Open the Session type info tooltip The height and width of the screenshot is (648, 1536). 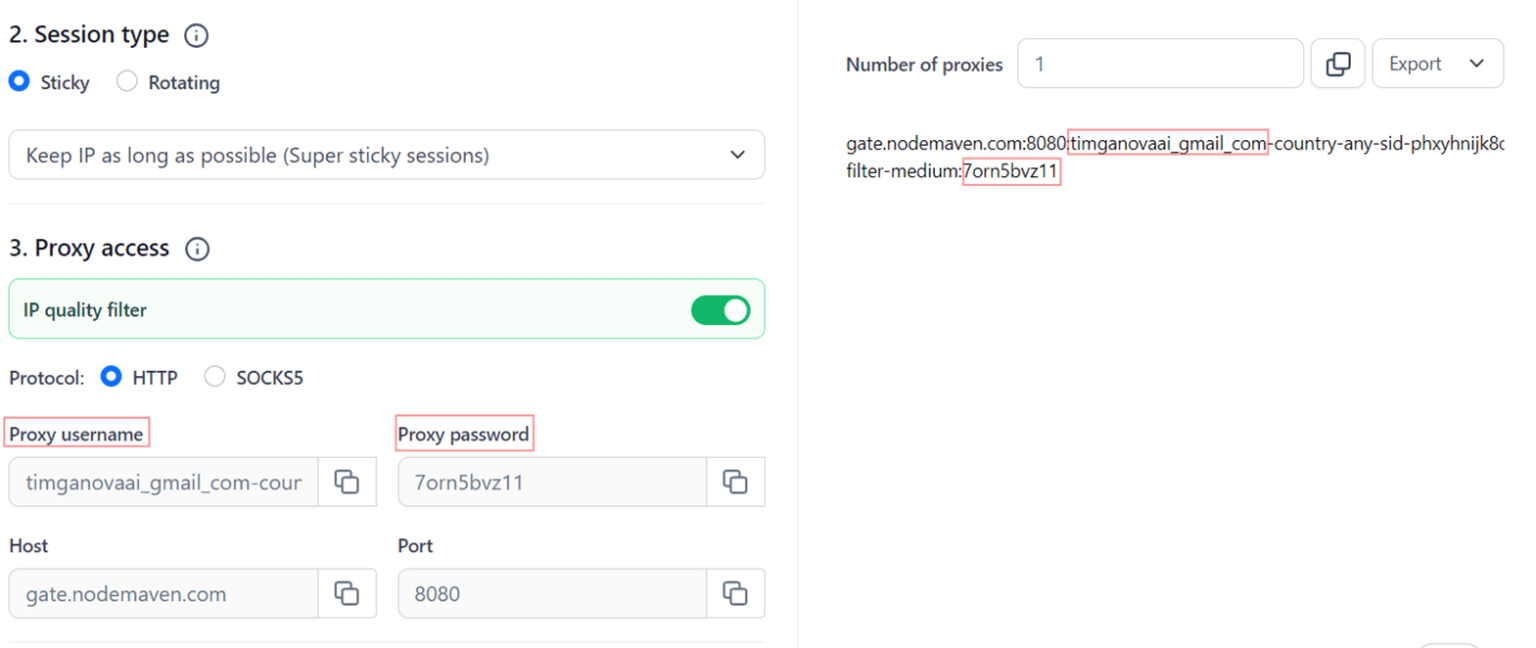[x=196, y=35]
